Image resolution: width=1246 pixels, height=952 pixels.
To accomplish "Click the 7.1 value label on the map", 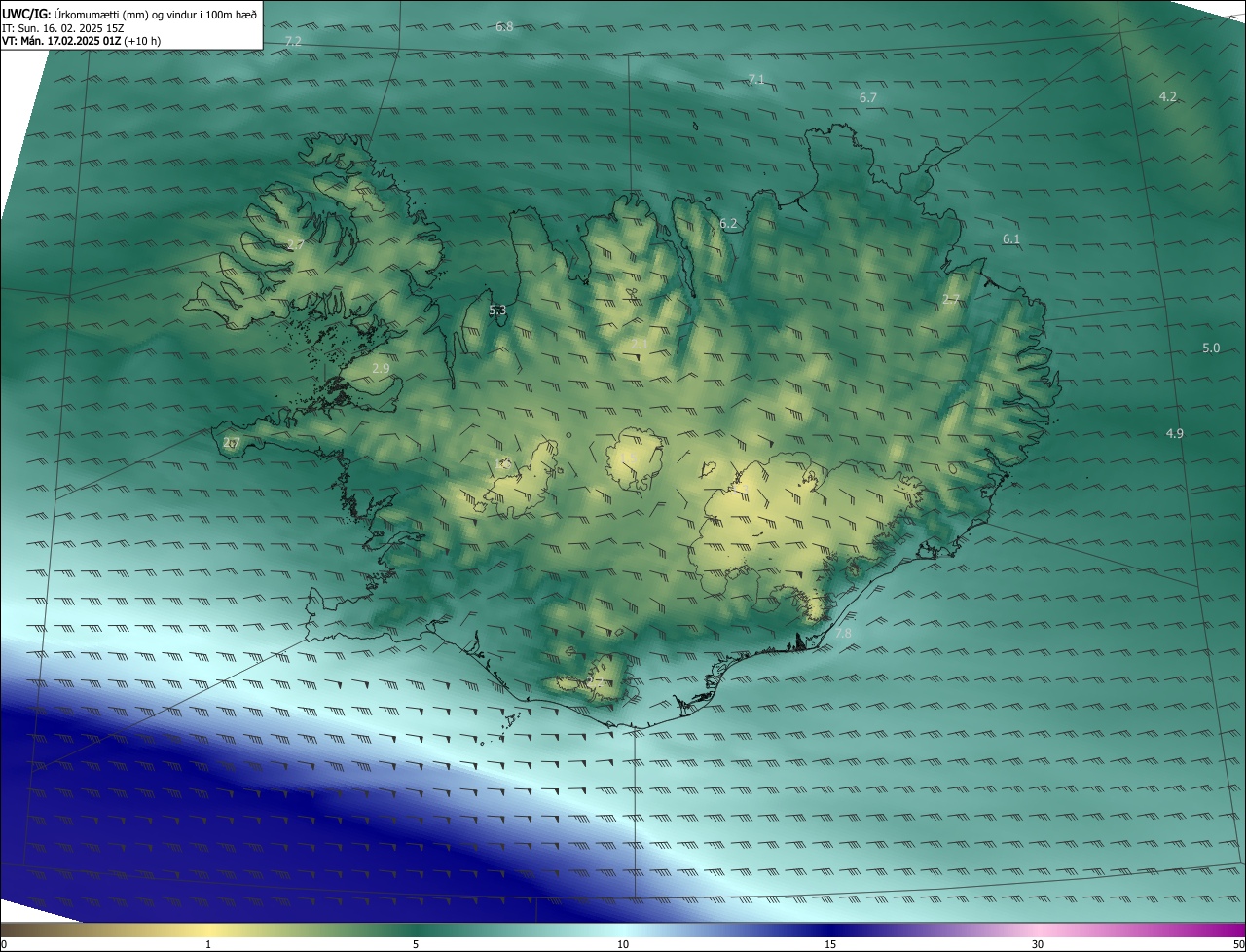I will pos(756,79).
